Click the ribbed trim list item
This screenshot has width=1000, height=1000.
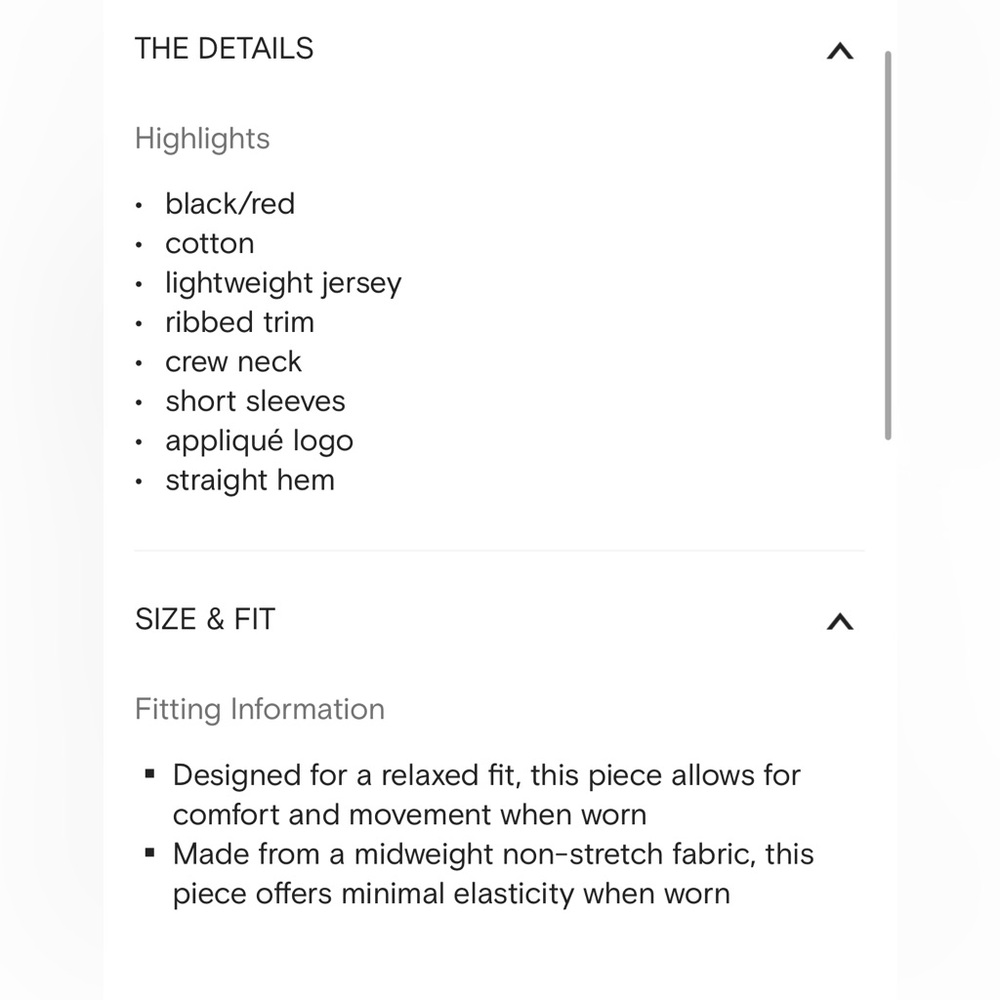(240, 322)
